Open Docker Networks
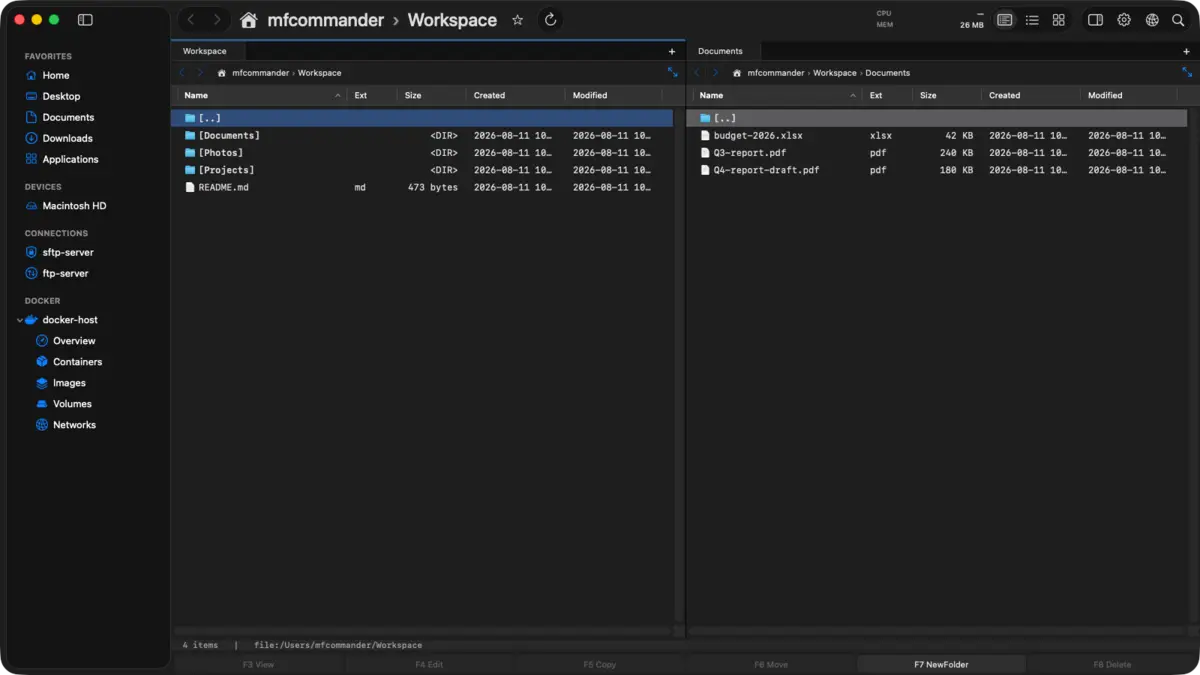The width and height of the screenshot is (1200, 675). tap(74, 425)
